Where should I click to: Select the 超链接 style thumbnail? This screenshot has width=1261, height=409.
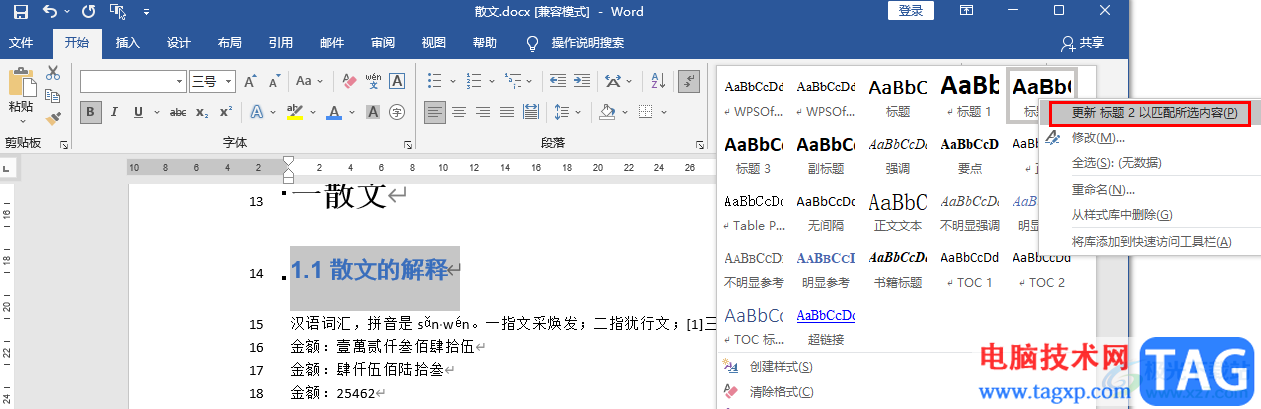tap(825, 325)
